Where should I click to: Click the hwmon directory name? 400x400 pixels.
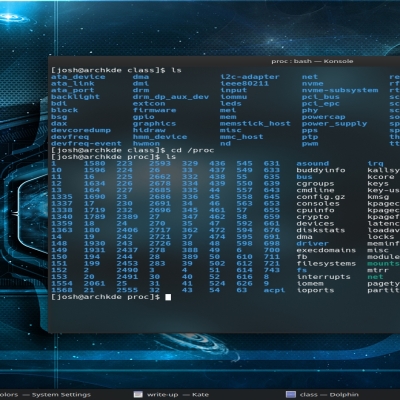coord(146,144)
